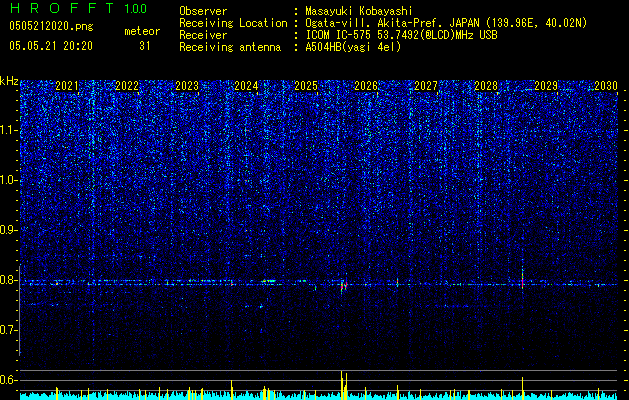Click the meteor count label
629x400 pixels.
pyautogui.click(x=142, y=31)
